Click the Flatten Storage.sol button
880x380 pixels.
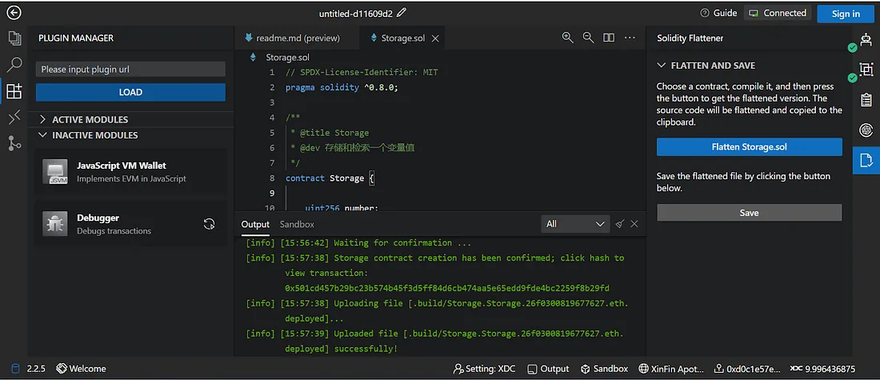point(749,146)
